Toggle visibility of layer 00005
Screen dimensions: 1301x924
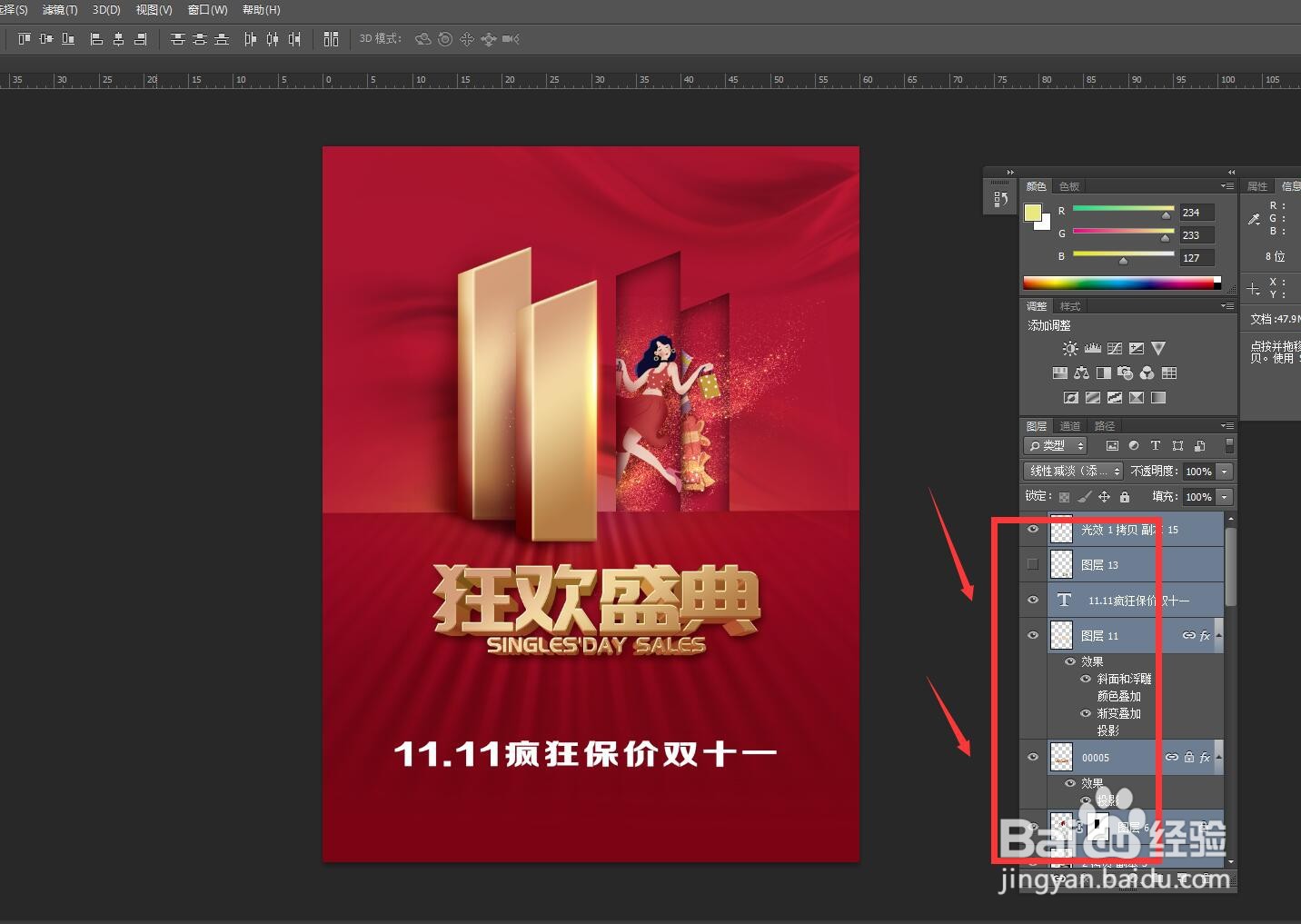pyautogui.click(x=1032, y=757)
